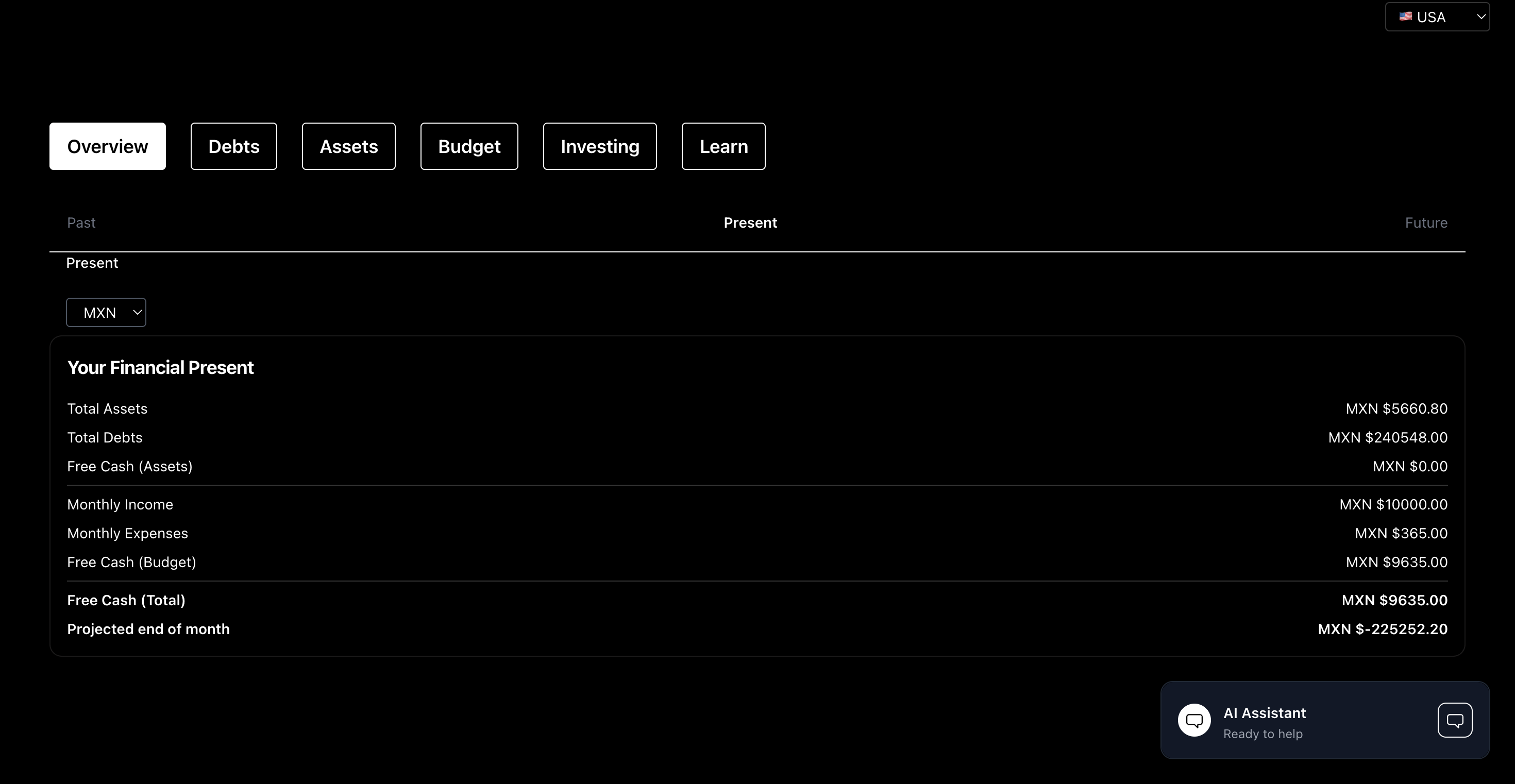Switch to the Debts tab
The height and width of the screenshot is (784, 1515).
(233, 146)
